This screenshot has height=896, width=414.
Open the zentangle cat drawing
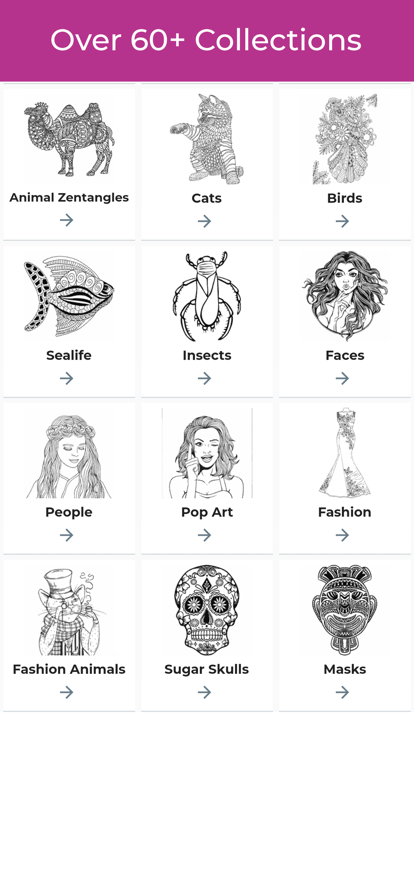207,139
